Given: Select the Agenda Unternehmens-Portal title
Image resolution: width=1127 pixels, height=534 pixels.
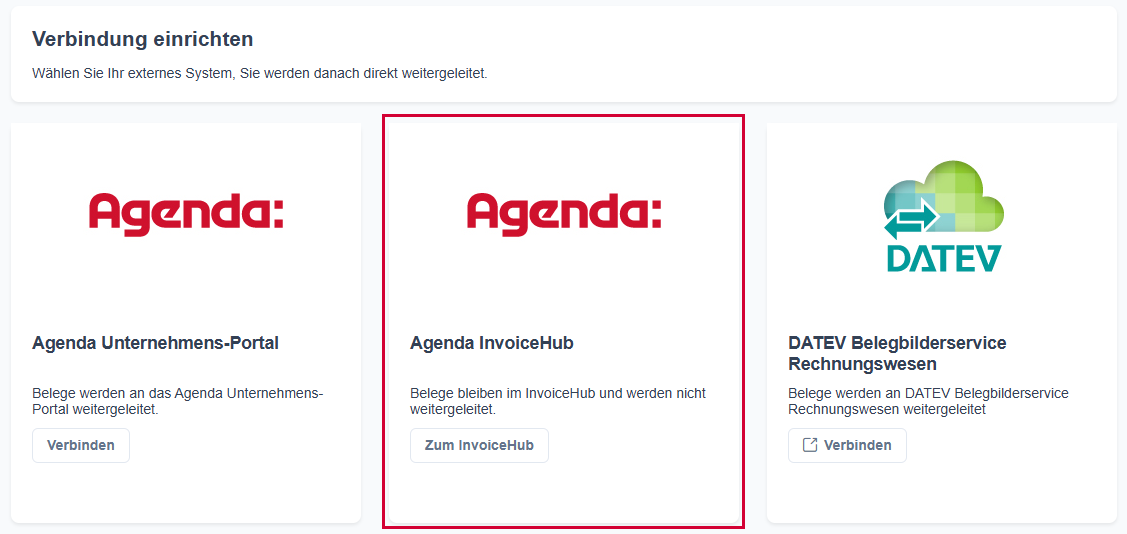Looking at the screenshot, I should (155, 343).
